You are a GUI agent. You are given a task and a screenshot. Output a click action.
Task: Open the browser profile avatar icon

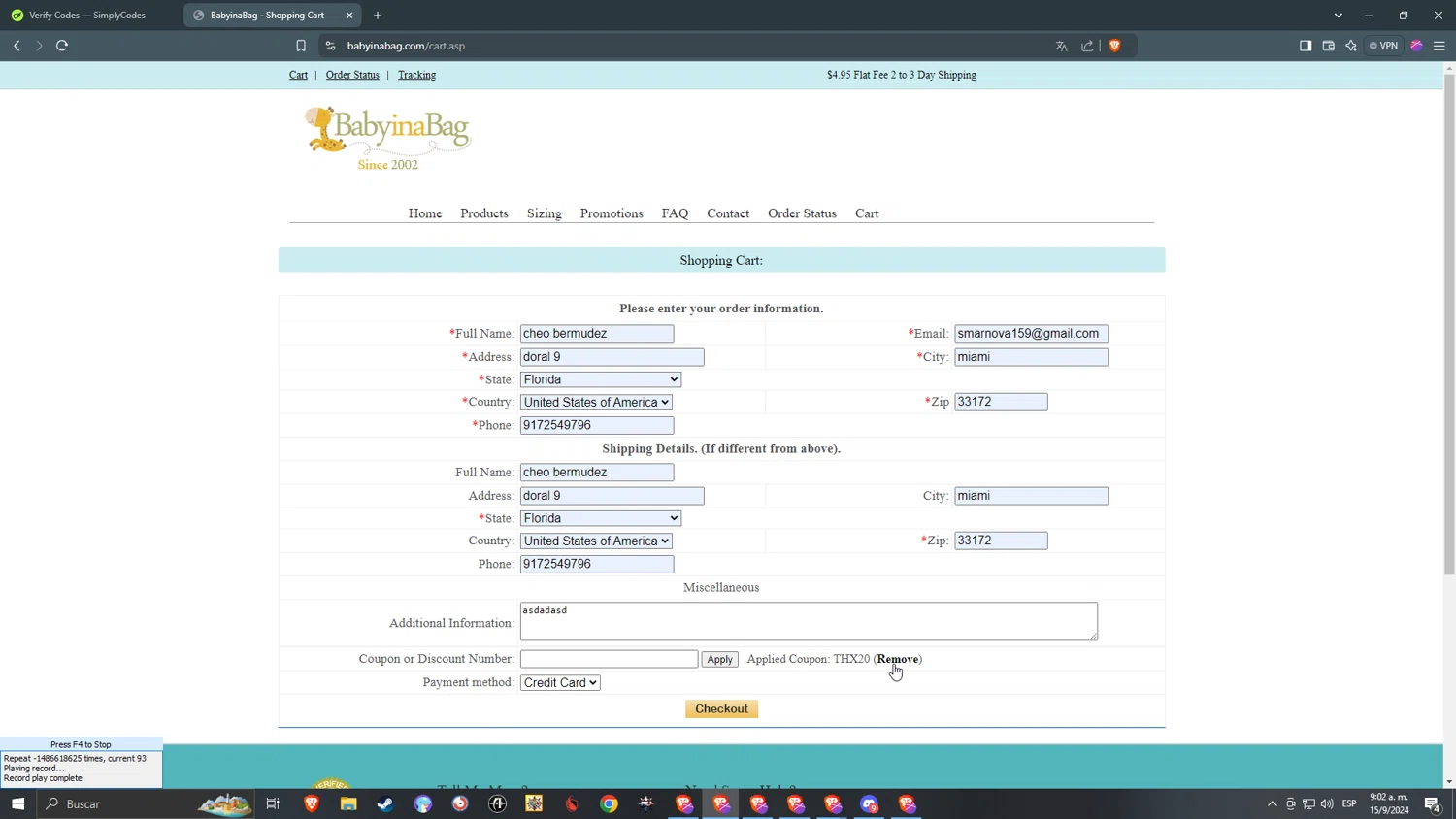click(1417, 46)
